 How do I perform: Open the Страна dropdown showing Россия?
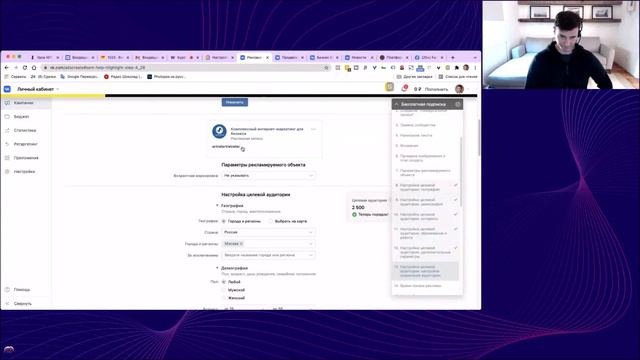tap(268, 232)
